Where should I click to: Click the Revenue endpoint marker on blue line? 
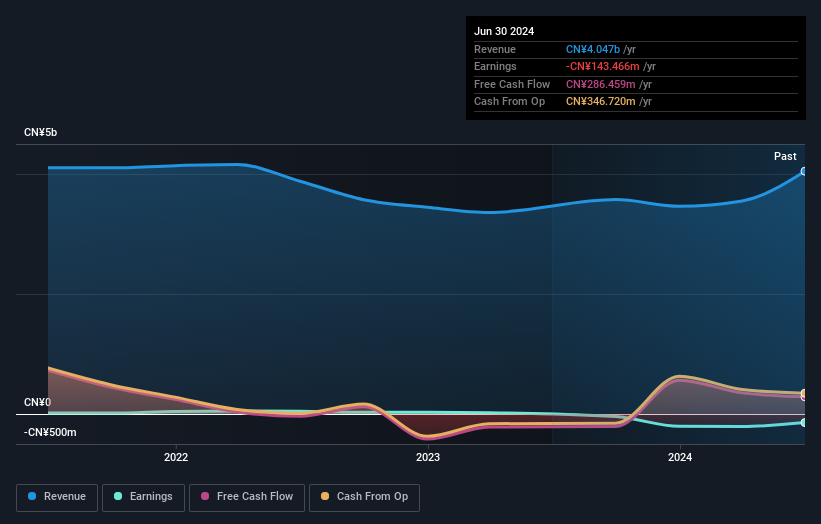[x=804, y=171]
